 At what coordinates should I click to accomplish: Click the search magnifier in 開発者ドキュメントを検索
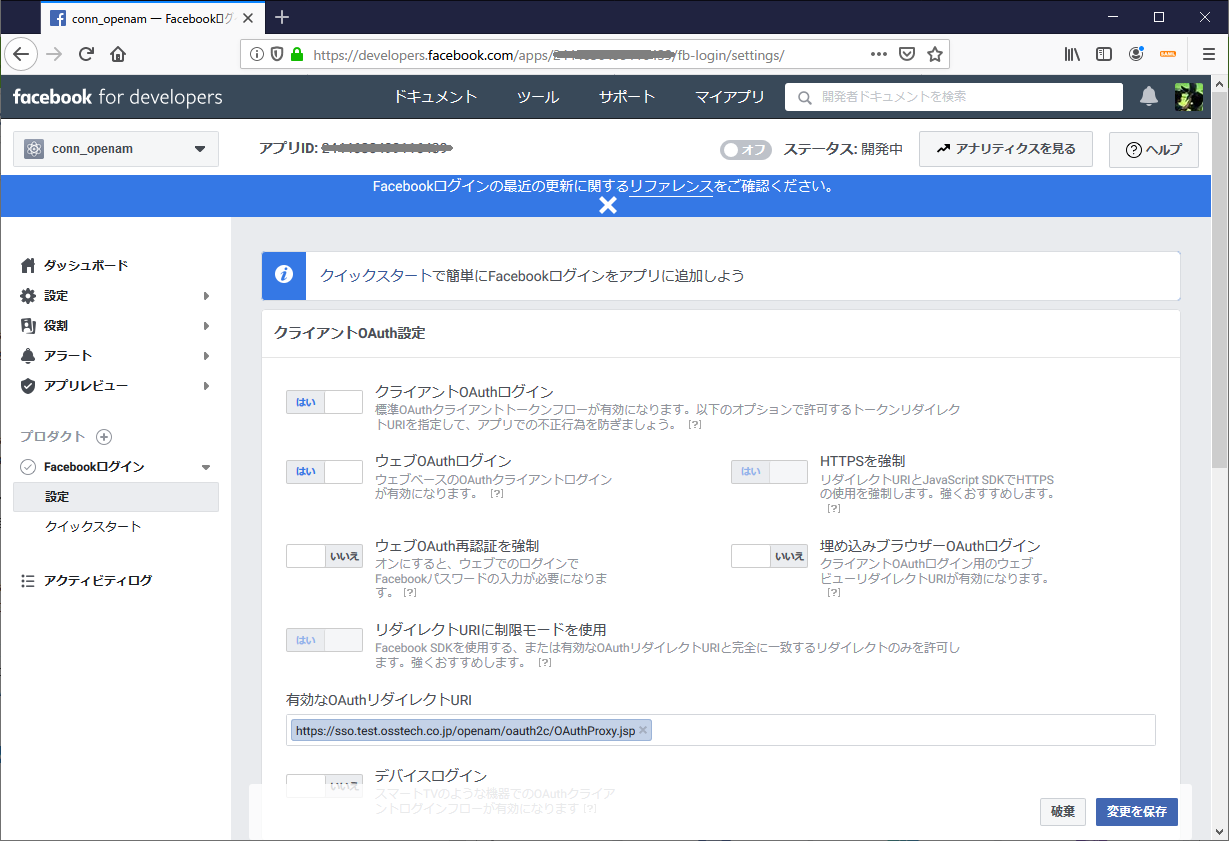[x=802, y=97]
